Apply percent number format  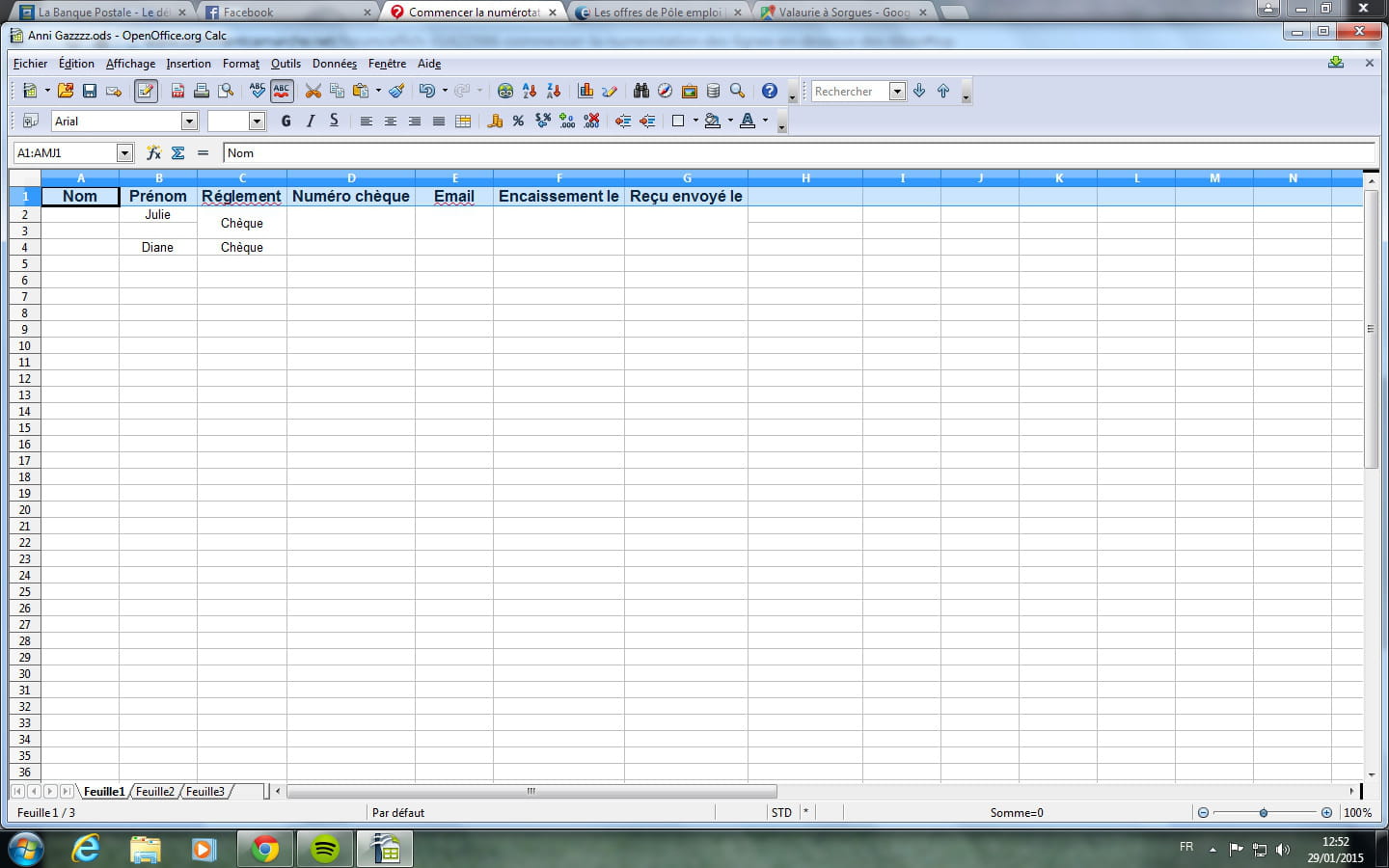click(519, 121)
